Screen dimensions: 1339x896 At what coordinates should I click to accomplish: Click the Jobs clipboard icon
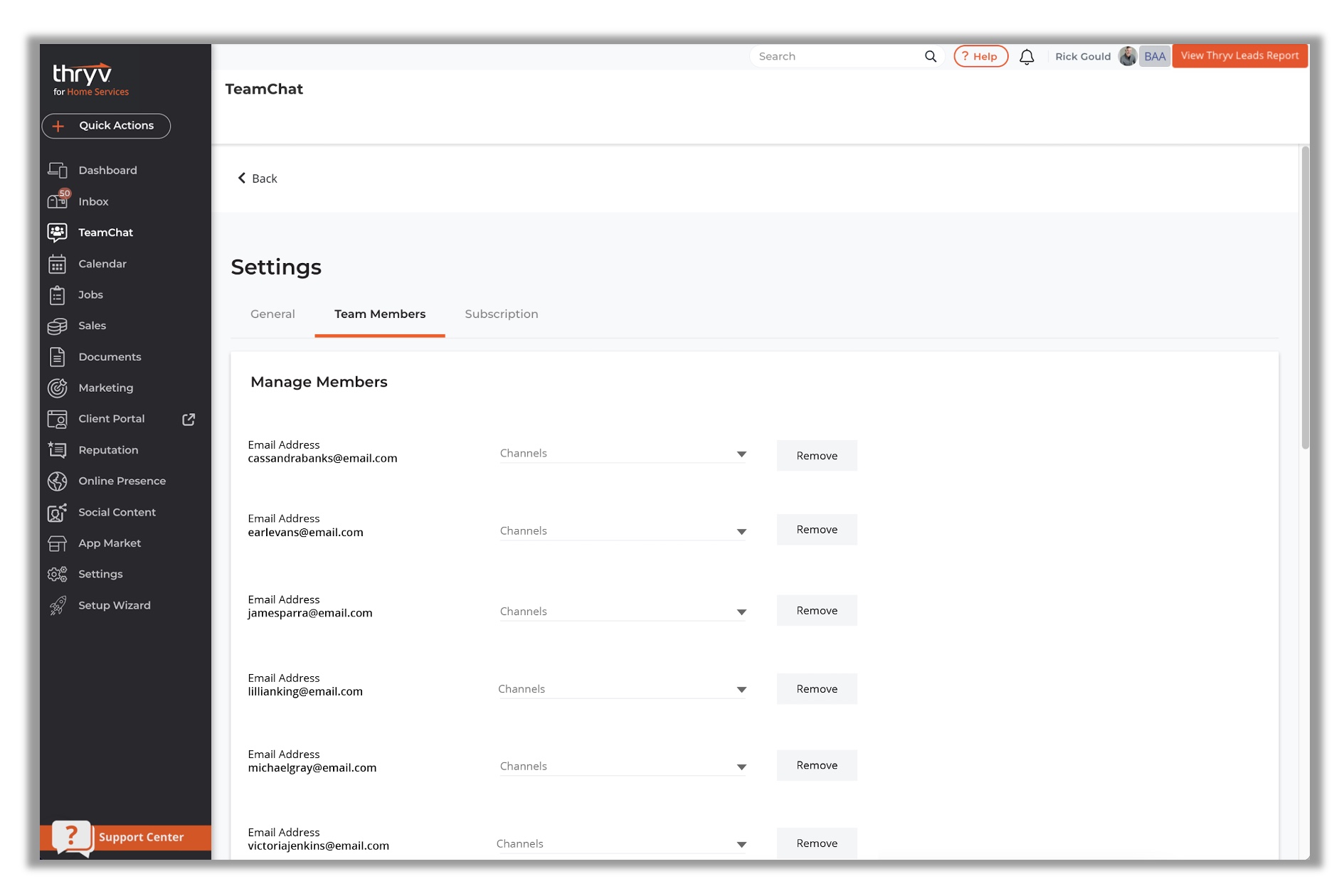click(57, 294)
